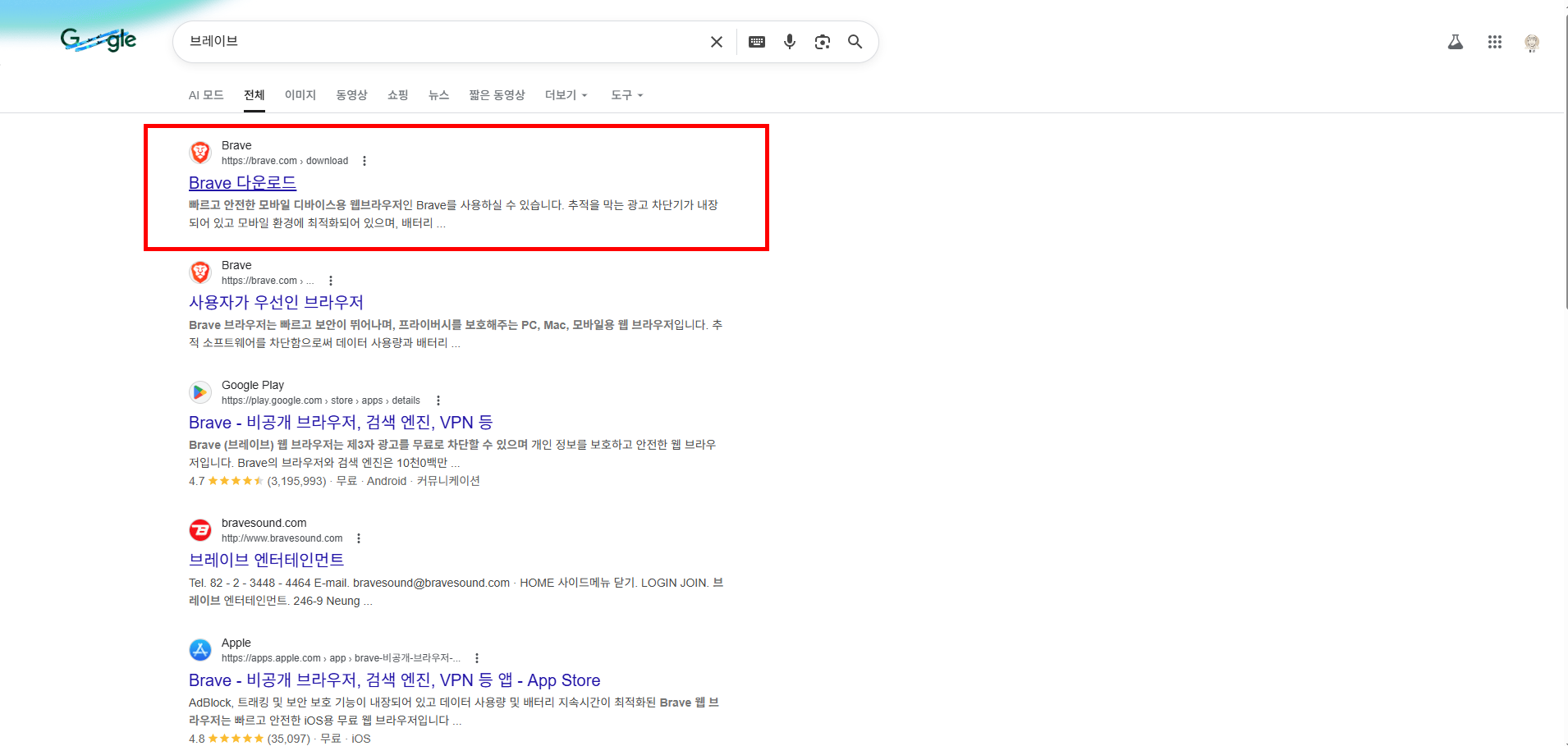The height and width of the screenshot is (746, 1568).
Task: Open Google account profile avatar
Action: pyautogui.click(x=1532, y=43)
